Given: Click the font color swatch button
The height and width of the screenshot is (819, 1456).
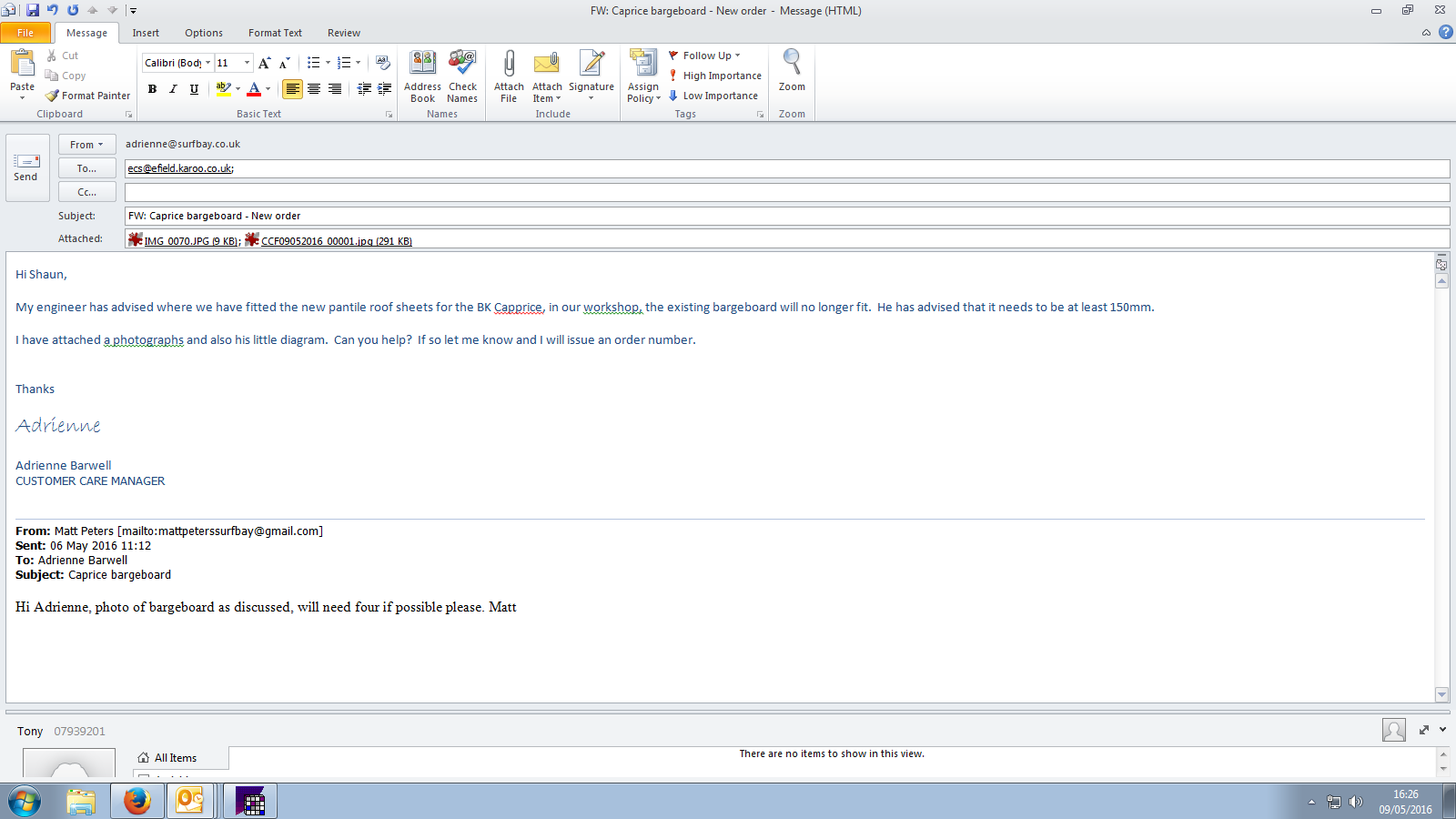Looking at the screenshot, I should point(254,89).
